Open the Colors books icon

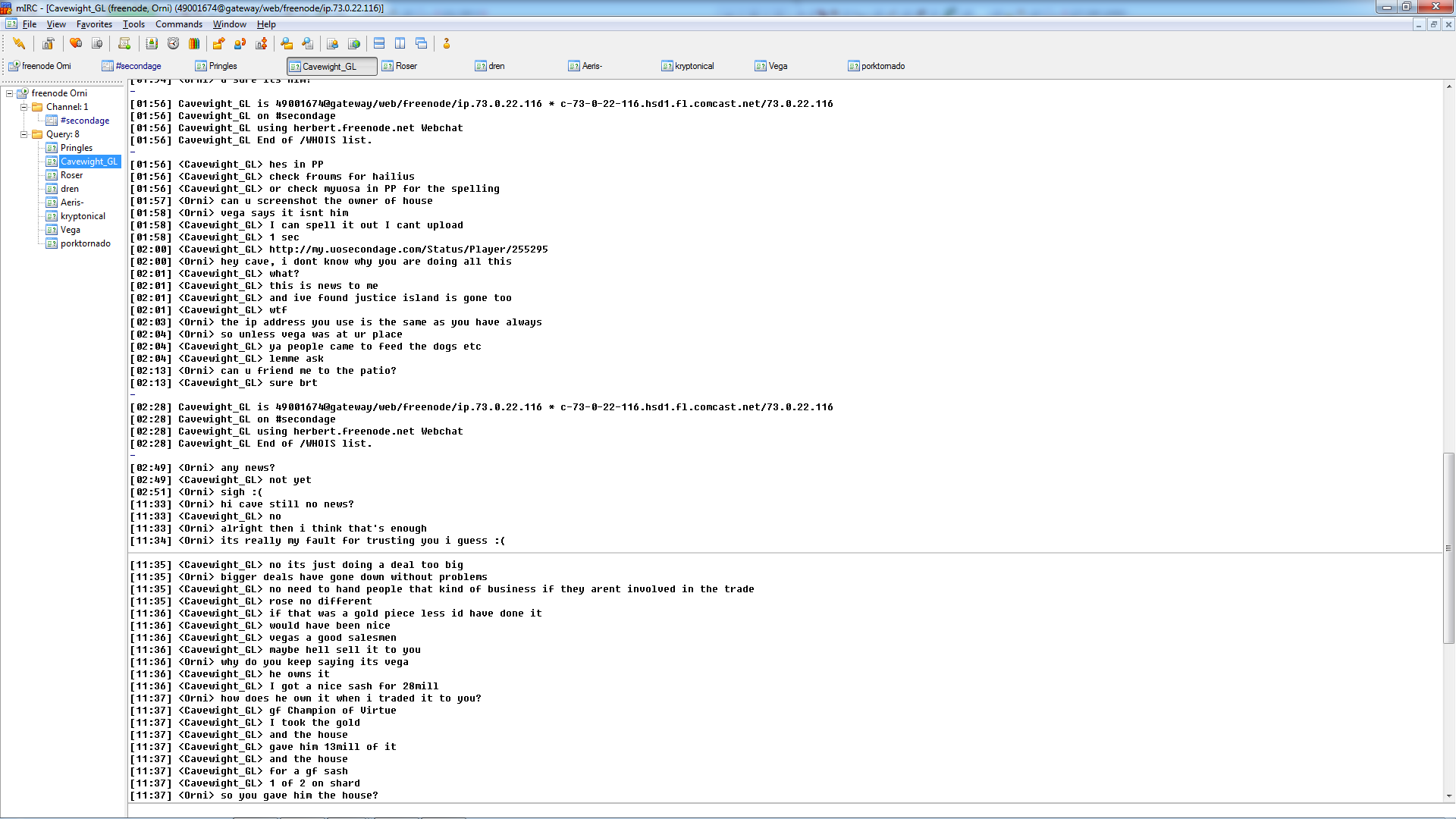(x=194, y=43)
